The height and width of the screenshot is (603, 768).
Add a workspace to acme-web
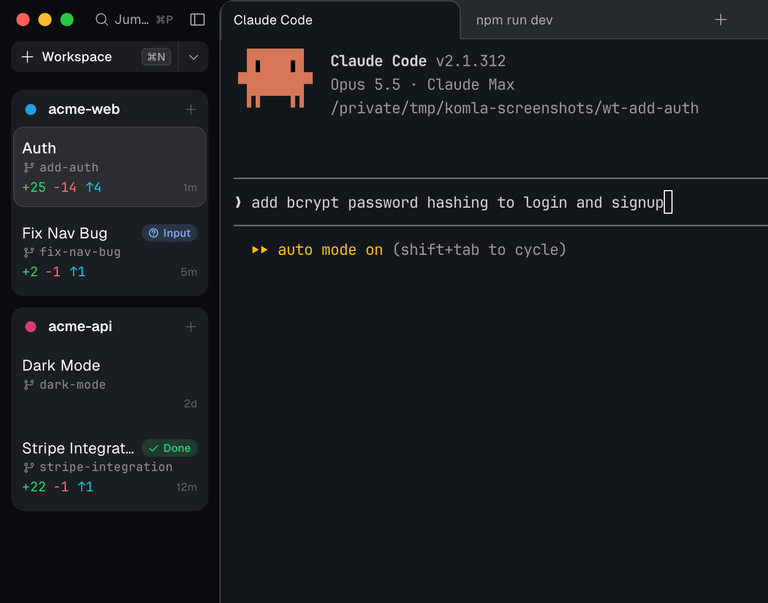pyautogui.click(x=191, y=109)
